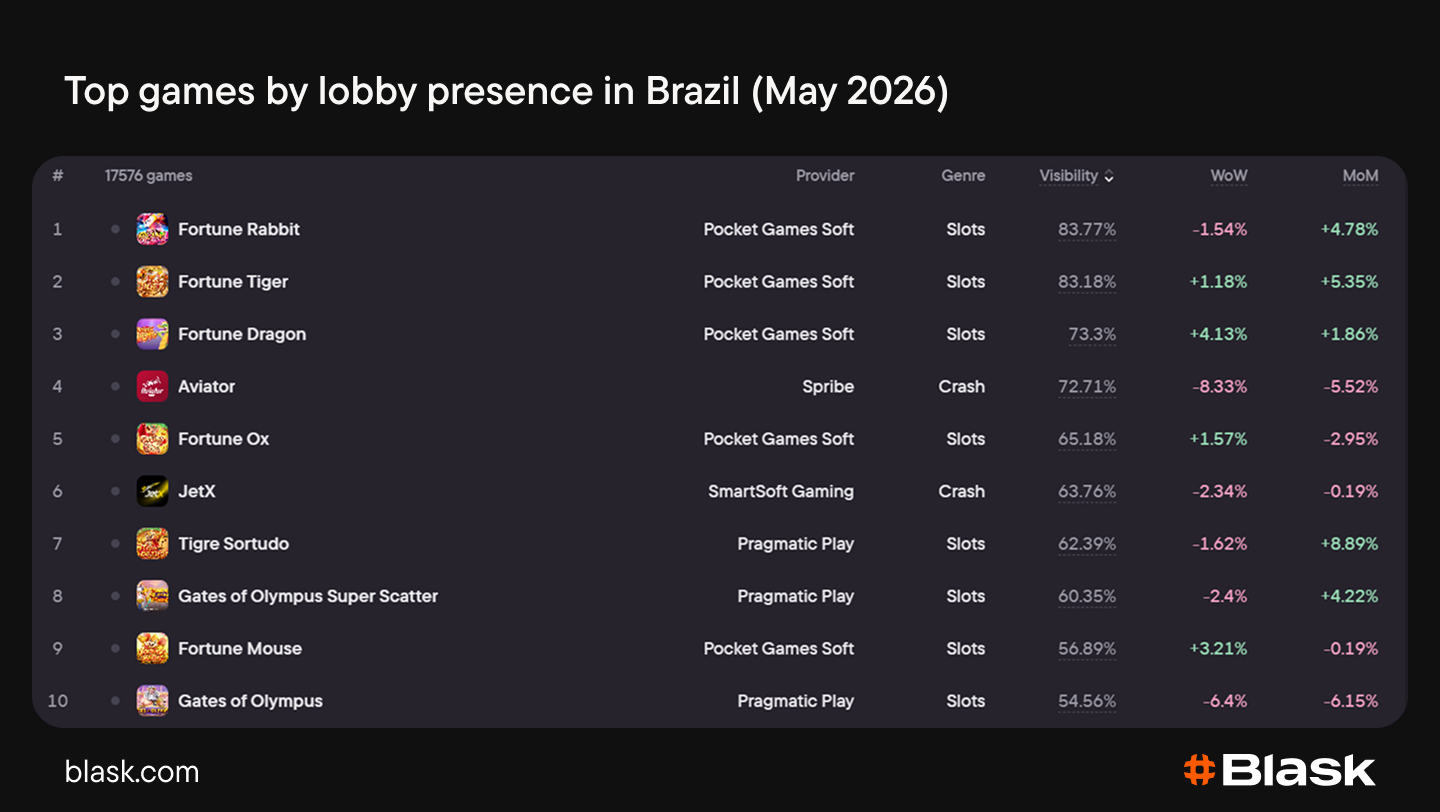1440x812 pixels.
Task: Select the JetX game icon
Action: [x=152, y=491]
